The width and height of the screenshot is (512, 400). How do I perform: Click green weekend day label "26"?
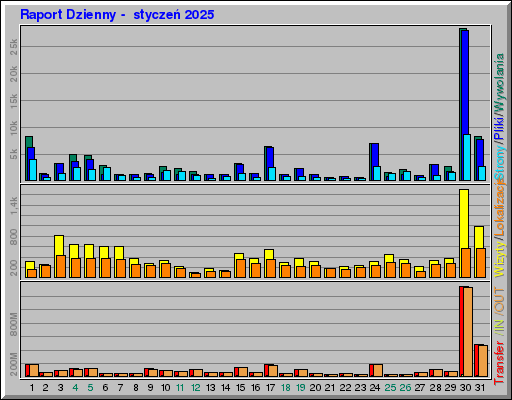click(x=405, y=388)
